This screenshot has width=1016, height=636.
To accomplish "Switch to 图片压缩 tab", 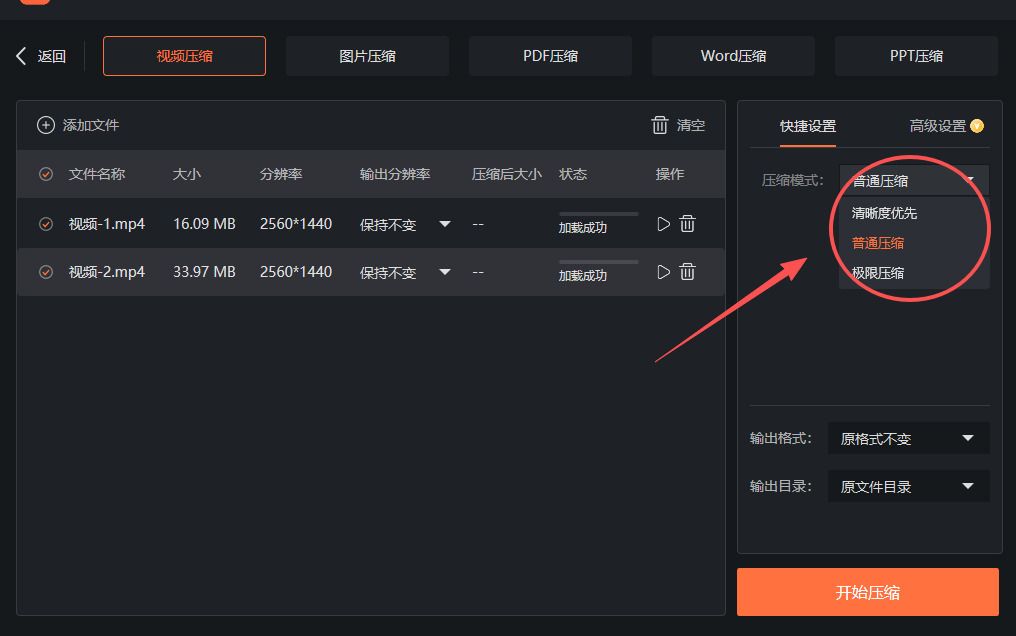I will click(x=367, y=56).
